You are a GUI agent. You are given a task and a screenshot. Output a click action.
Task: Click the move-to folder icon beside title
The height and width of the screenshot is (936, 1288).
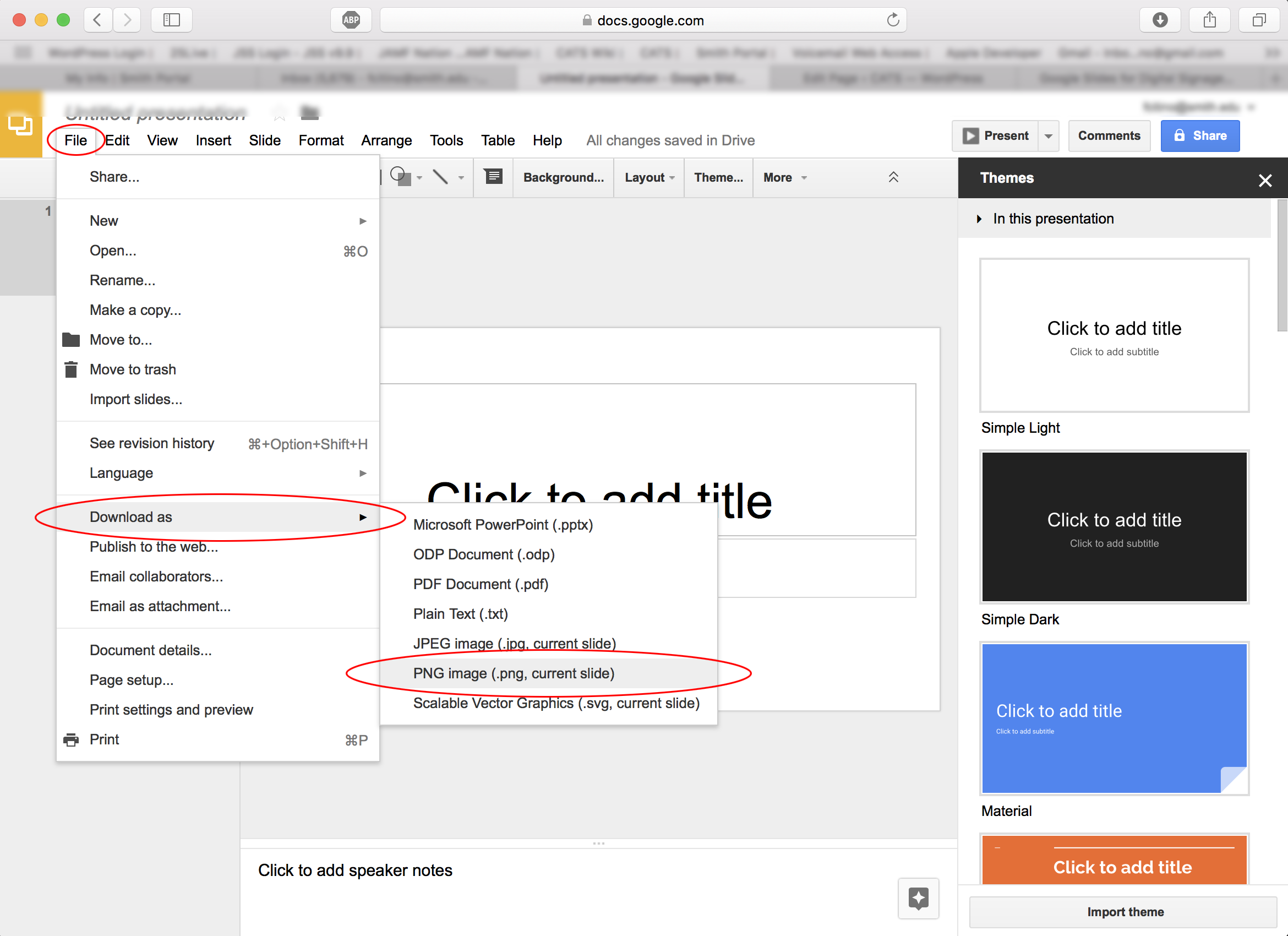tap(309, 112)
